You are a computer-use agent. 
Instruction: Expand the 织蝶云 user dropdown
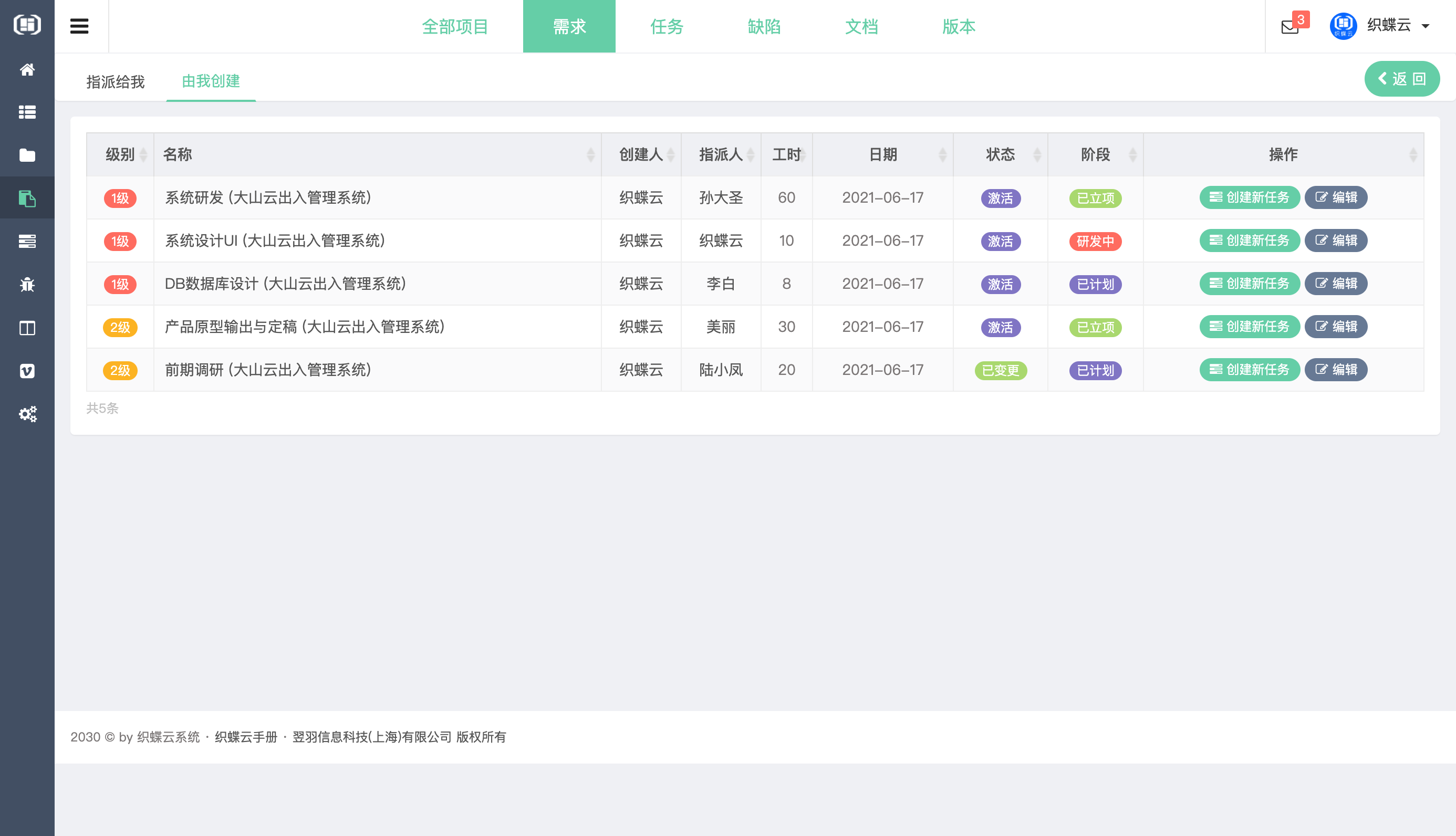click(x=1398, y=26)
